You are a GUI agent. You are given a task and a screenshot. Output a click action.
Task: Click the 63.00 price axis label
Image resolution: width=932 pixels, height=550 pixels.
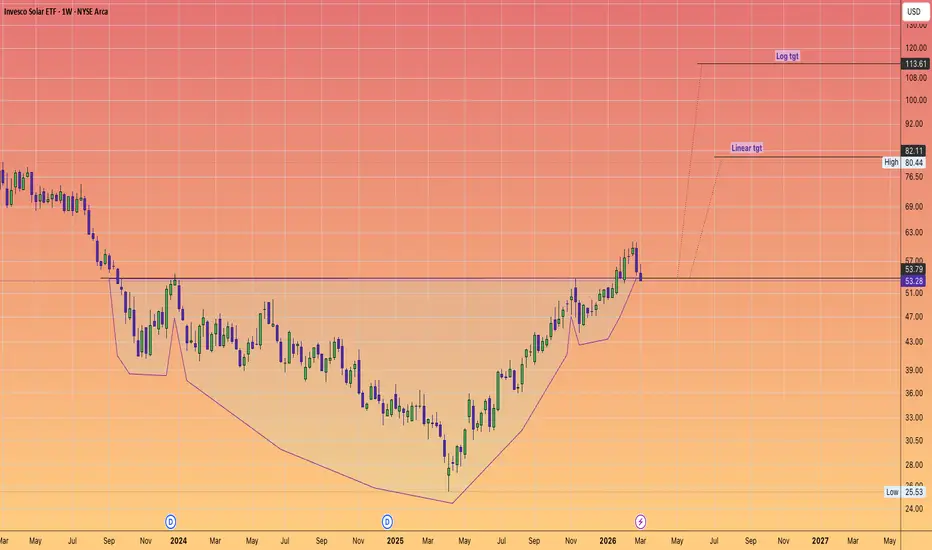point(914,232)
